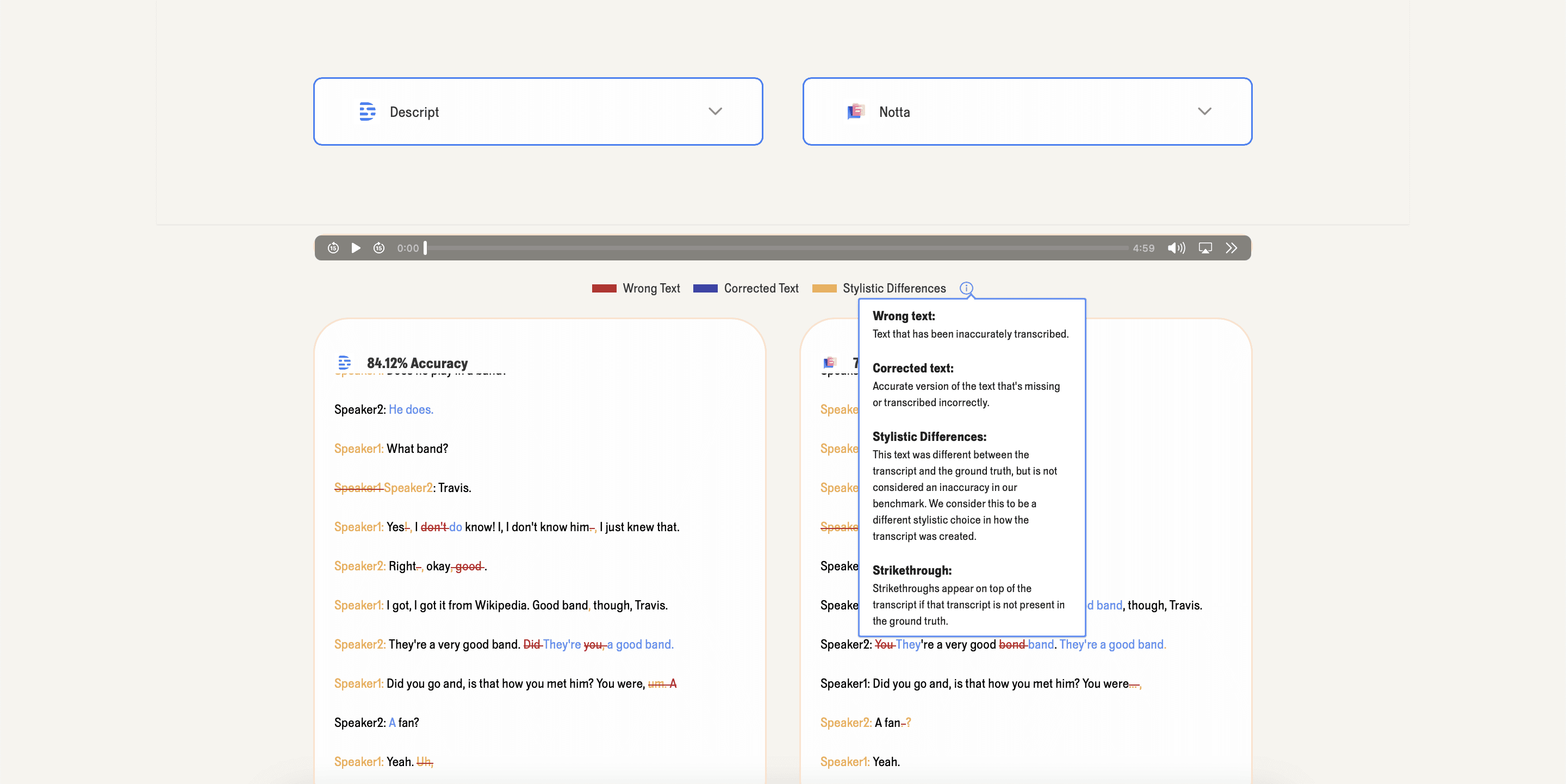
Task: Play the audio clip
Action: click(356, 248)
